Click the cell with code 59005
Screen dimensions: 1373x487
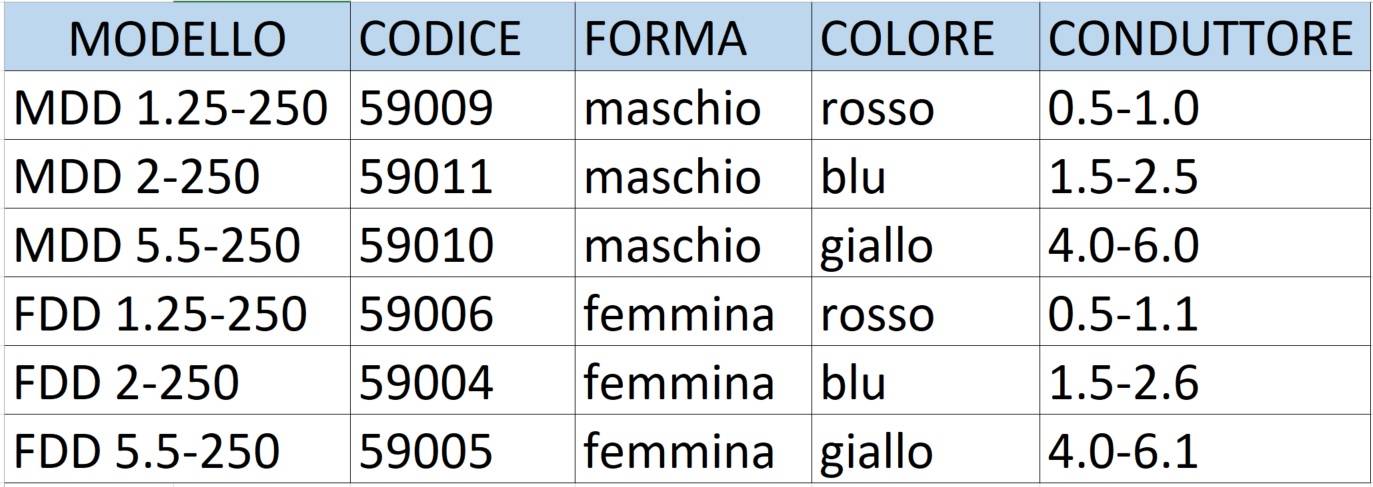(463, 451)
